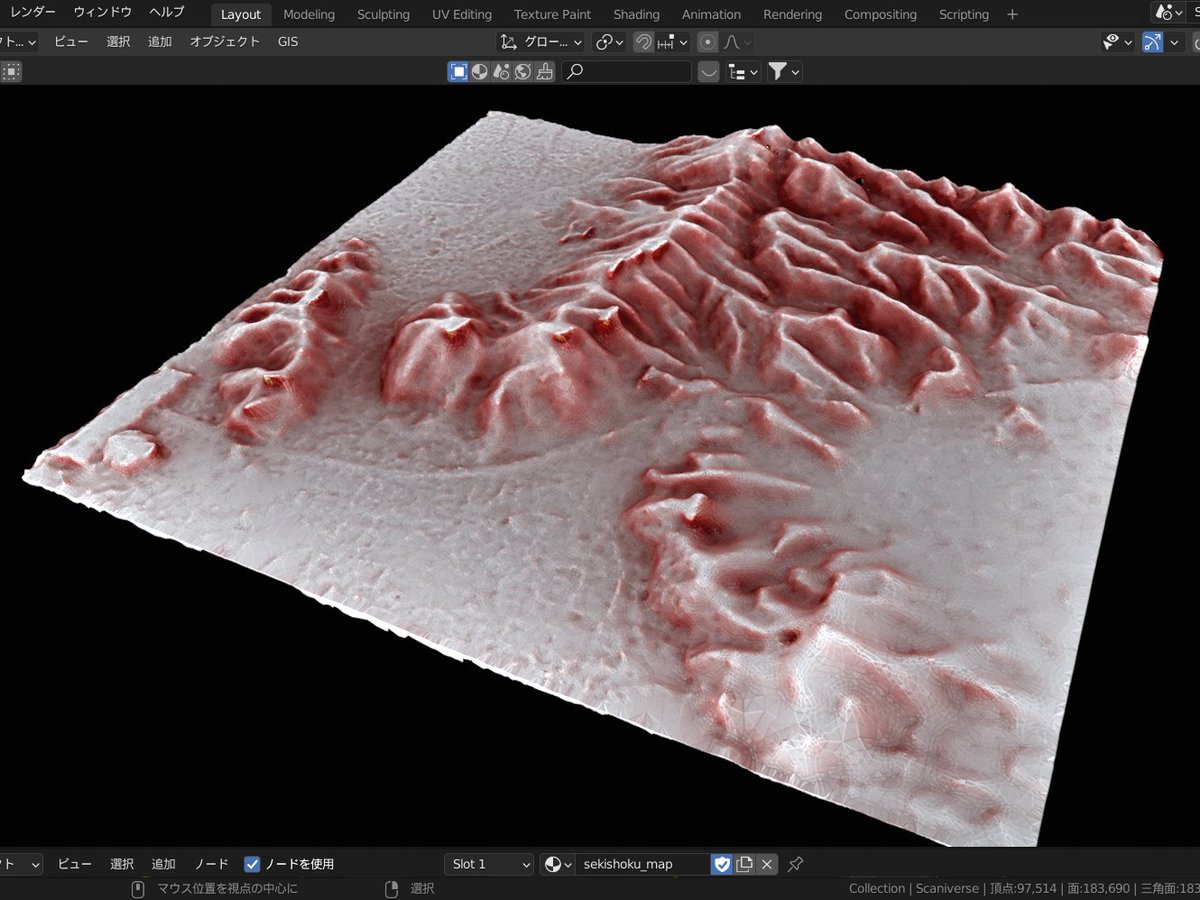Click the sekishoku_map material name field
Image resolution: width=1200 pixels, height=900 pixels.
pos(643,864)
